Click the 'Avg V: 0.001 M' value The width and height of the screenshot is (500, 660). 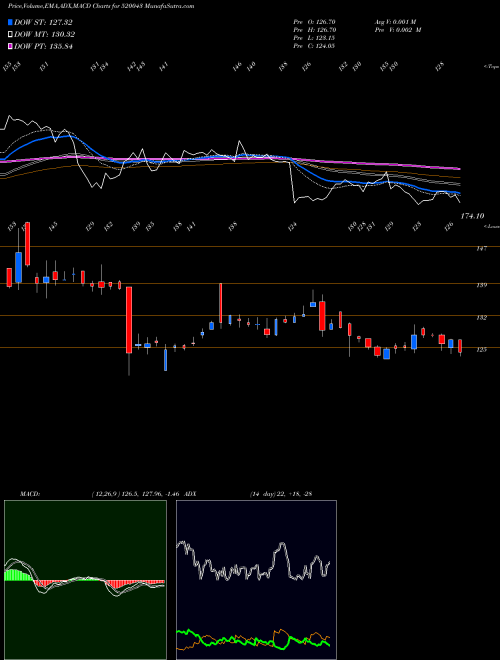[395, 22]
